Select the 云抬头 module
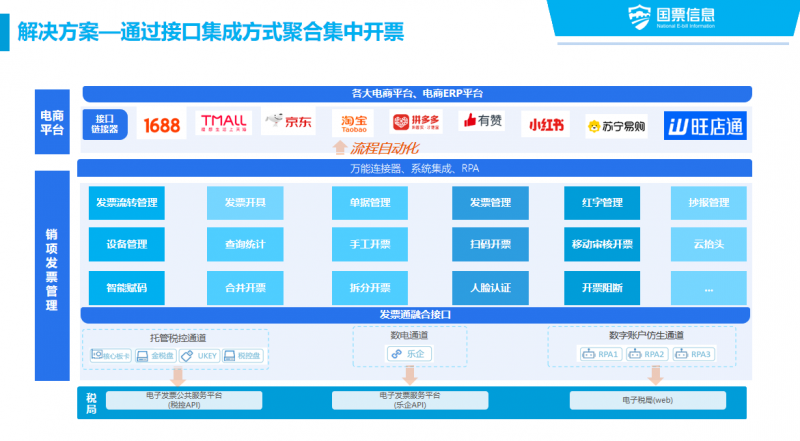The image size is (800, 441). pyautogui.click(x=709, y=244)
